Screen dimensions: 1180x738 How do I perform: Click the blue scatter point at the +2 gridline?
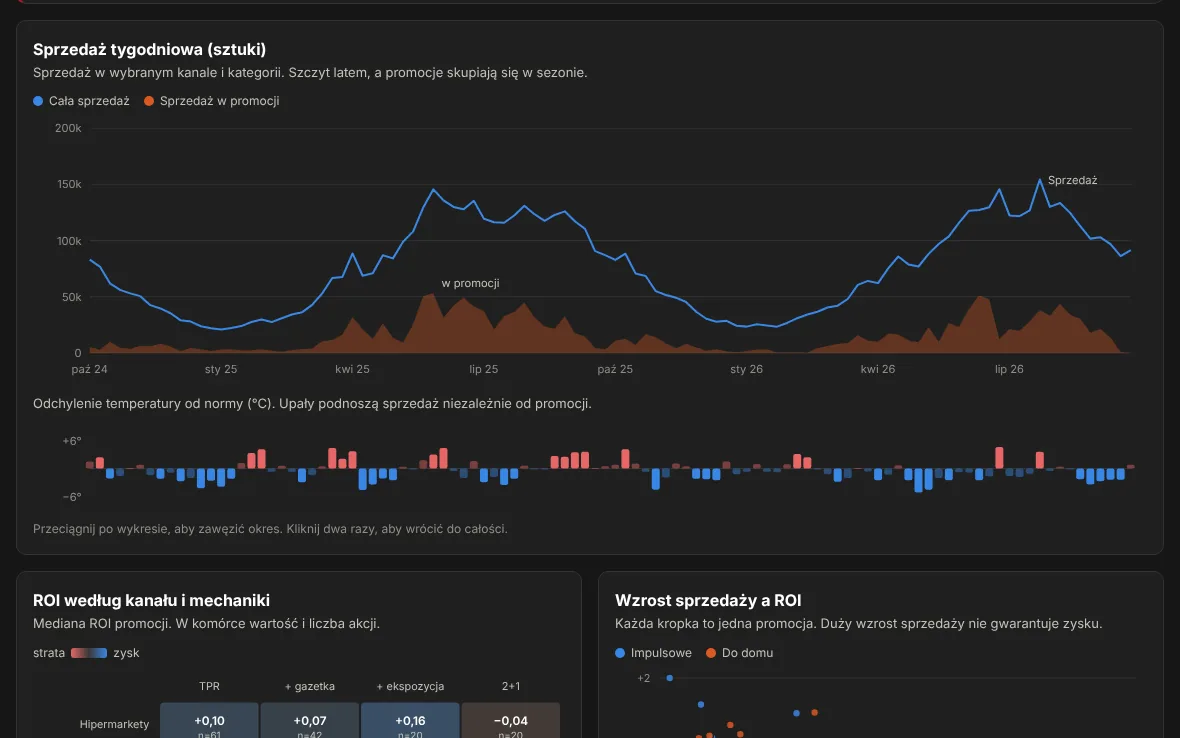coord(670,679)
